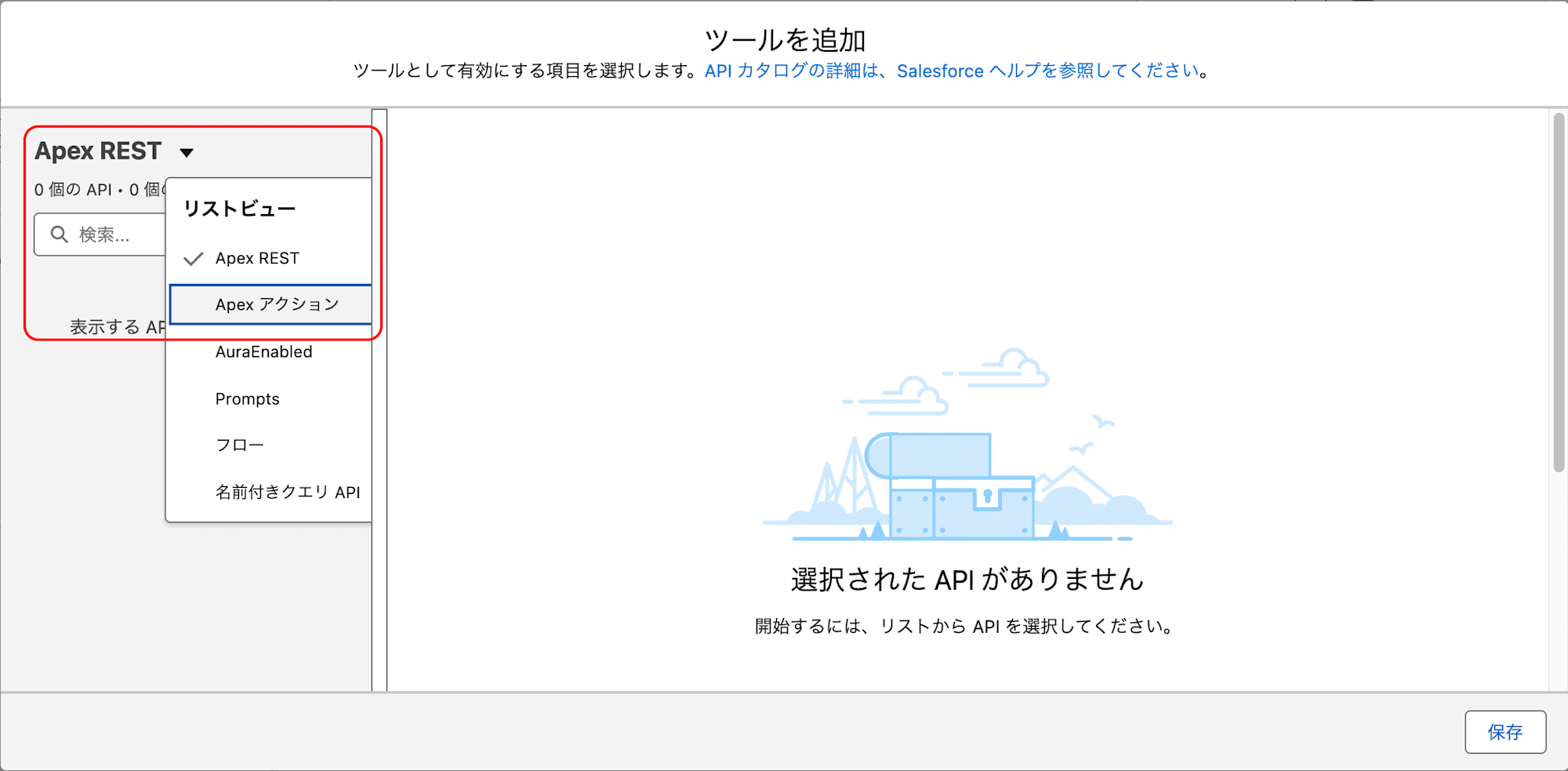The image size is (1568, 771).
Task: Choose Apex アクション from the list view menu
Action: click(x=270, y=304)
